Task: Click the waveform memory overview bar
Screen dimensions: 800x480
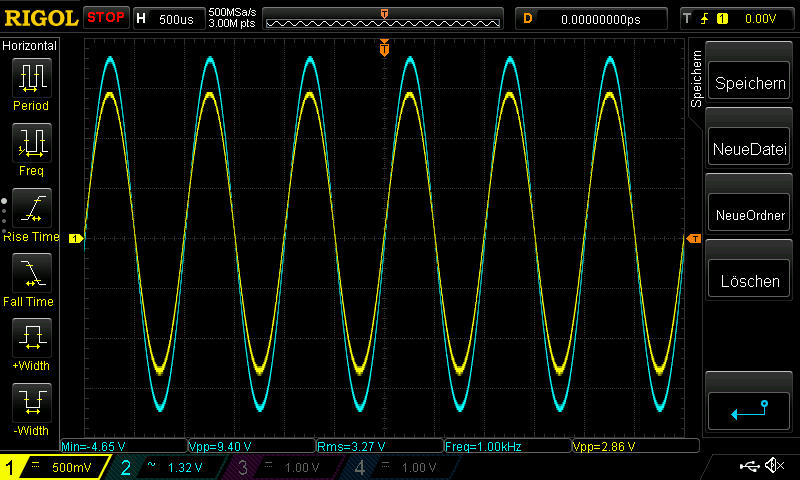Action: pos(383,19)
